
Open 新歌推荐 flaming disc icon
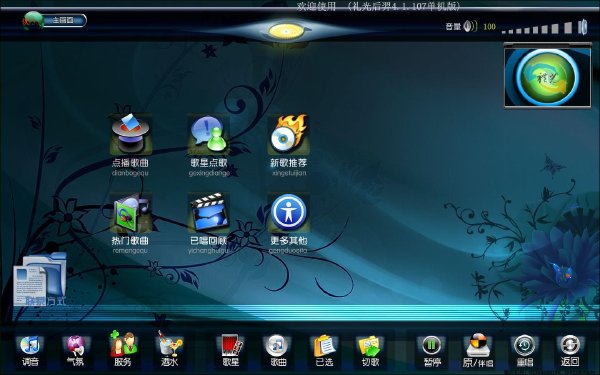tap(289, 134)
